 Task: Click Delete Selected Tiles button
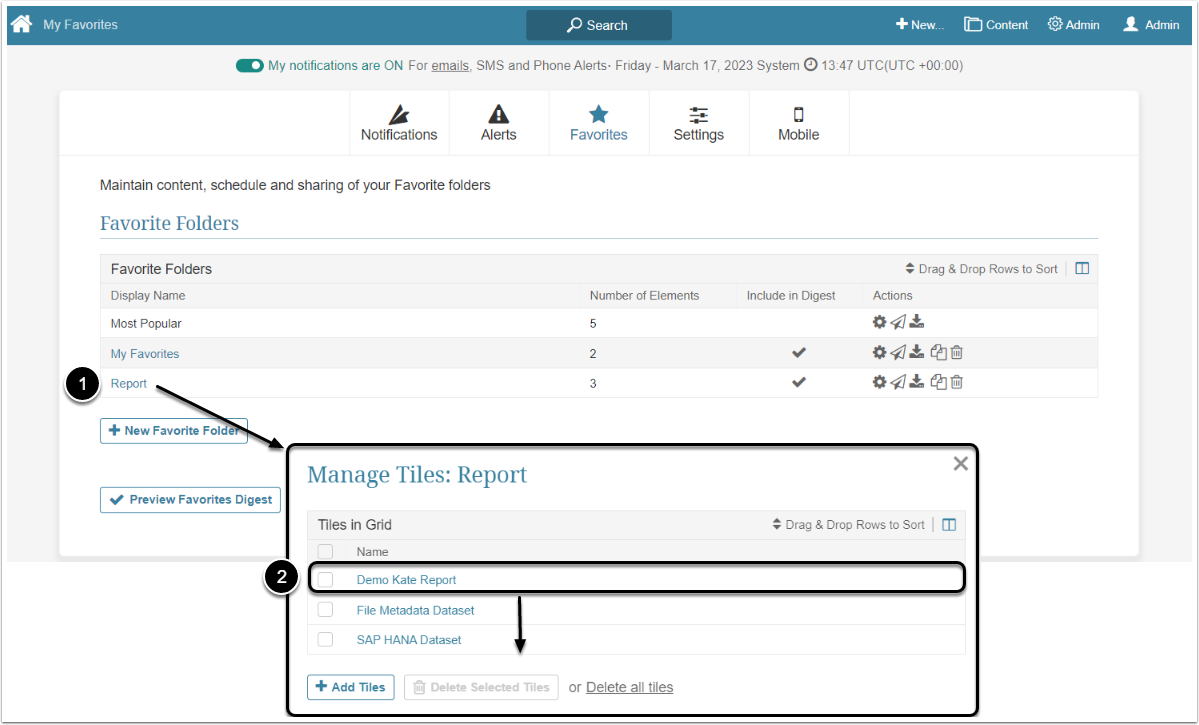481,687
